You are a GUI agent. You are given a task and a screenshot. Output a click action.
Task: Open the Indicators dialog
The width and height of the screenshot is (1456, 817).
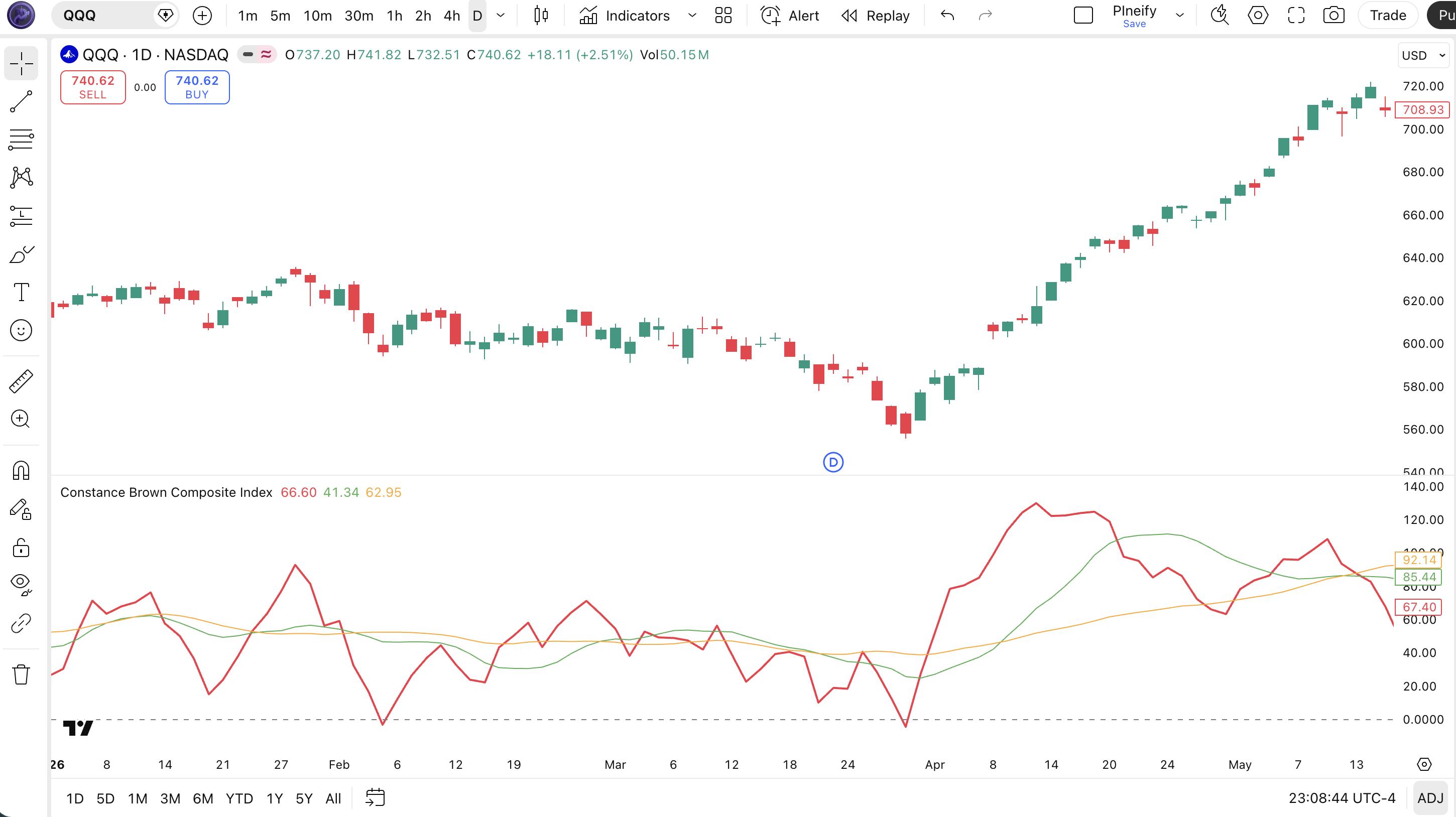[624, 15]
